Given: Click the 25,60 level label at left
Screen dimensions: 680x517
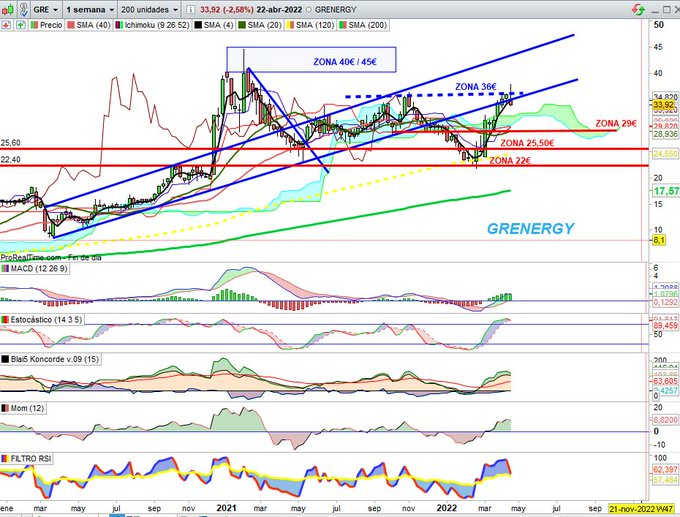Looking at the screenshot, I should (10, 143).
